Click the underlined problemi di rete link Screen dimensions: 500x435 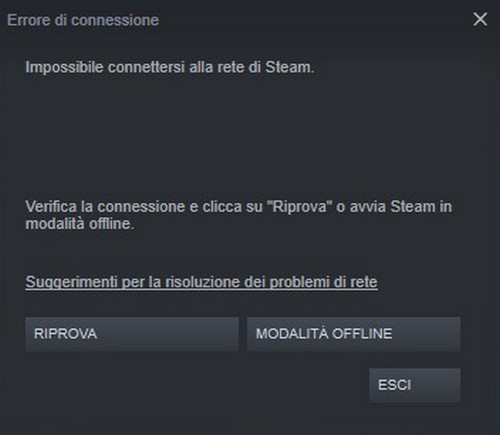click(x=323, y=282)
